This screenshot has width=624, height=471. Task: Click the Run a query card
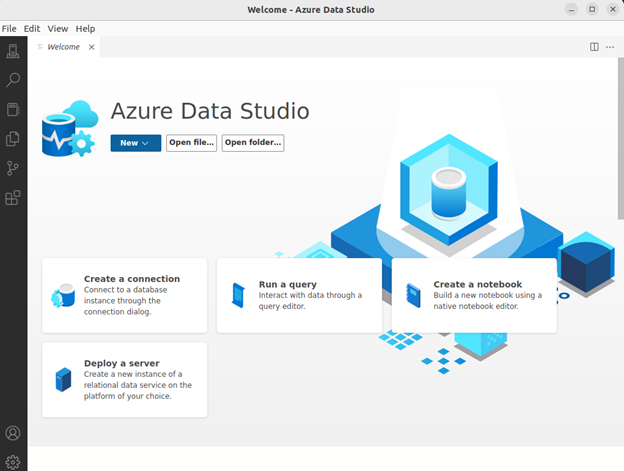pyautogui.click(x=299, y=295)
